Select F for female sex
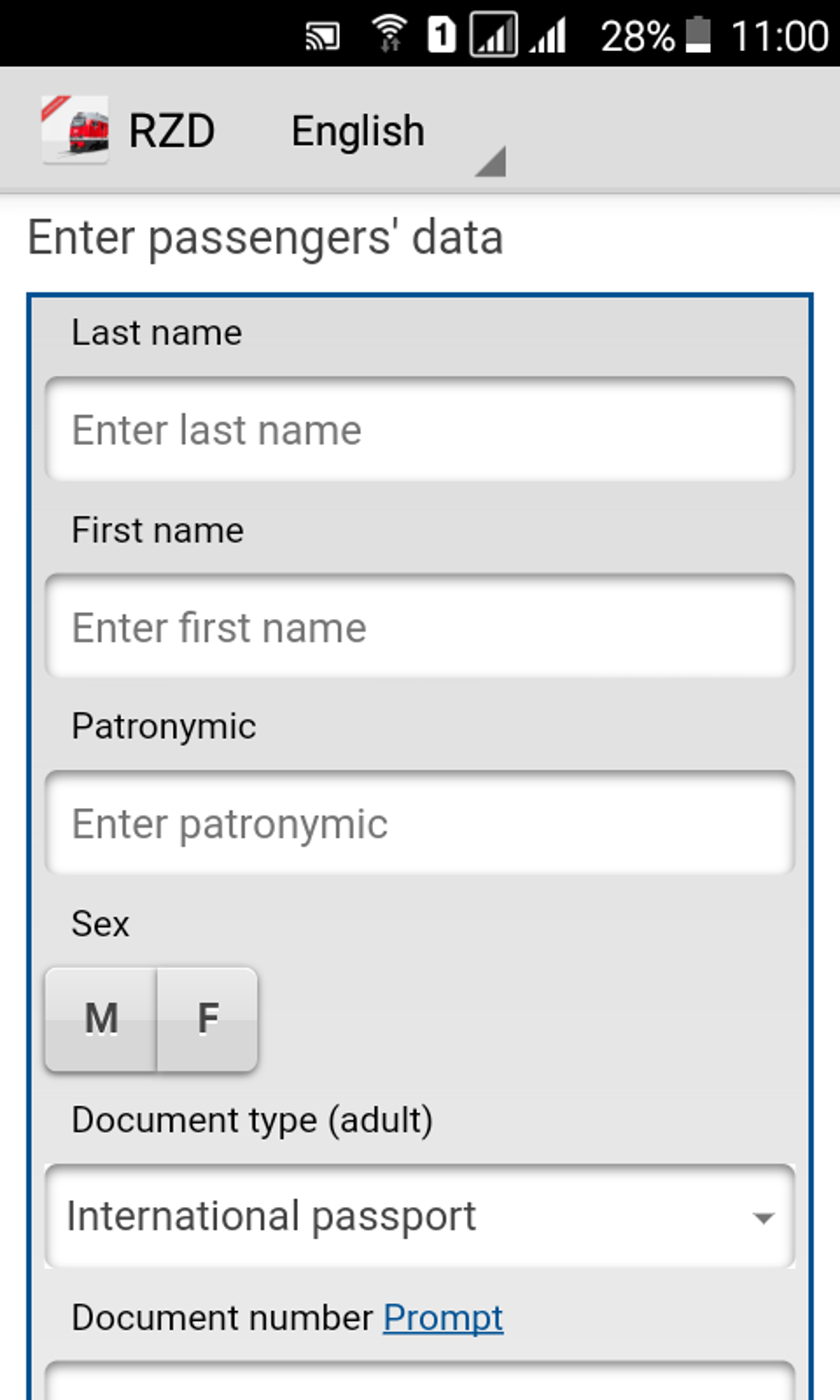Image resolution: width=840 pixels, height=1400 pixels. (x=208, y=1019)
